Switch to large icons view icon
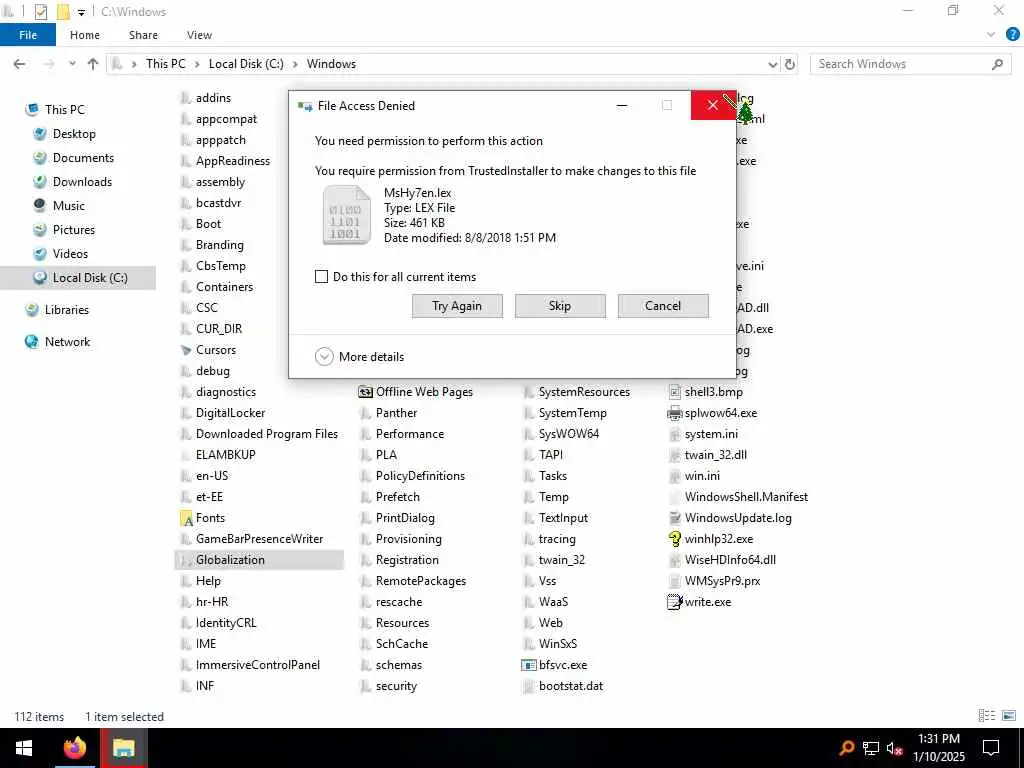 coord(1008,716)
